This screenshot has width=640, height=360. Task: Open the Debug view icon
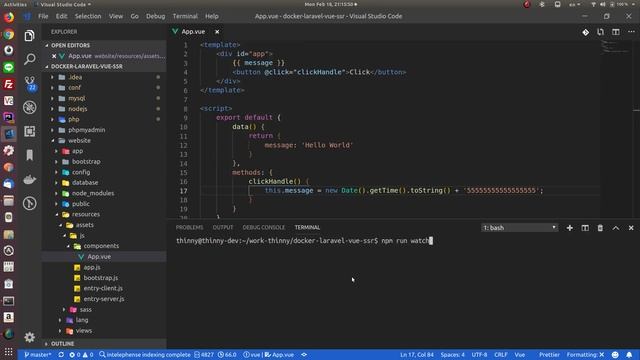pos(29,107)
